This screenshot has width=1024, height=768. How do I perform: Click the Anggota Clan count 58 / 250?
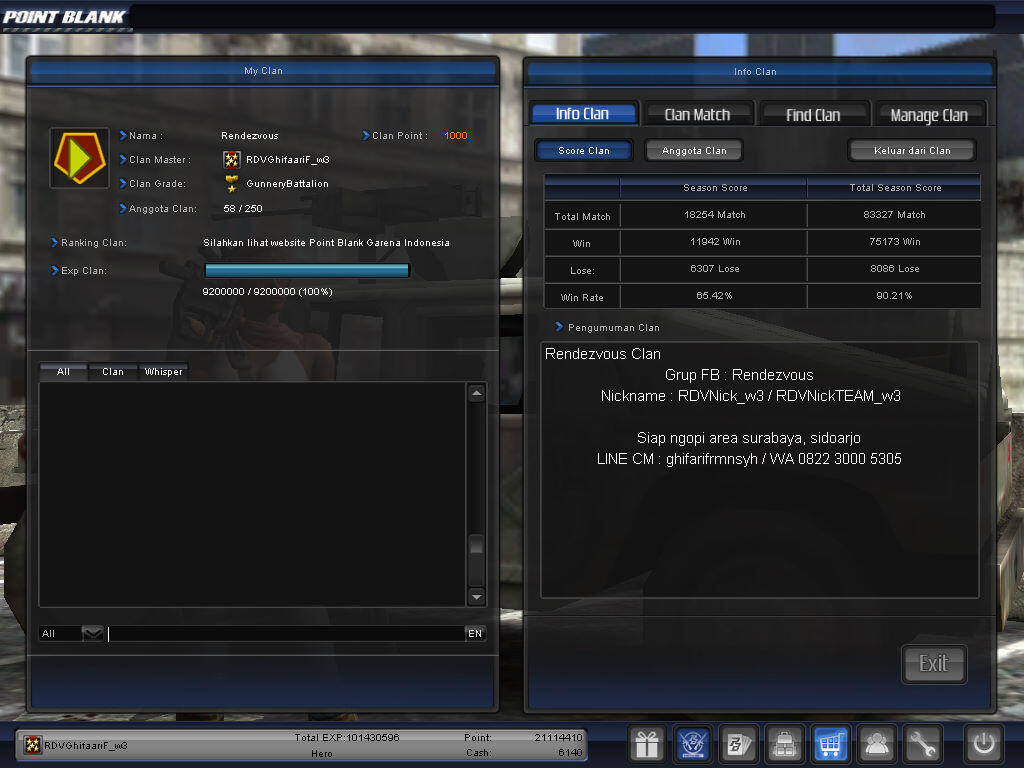[243, 208]
